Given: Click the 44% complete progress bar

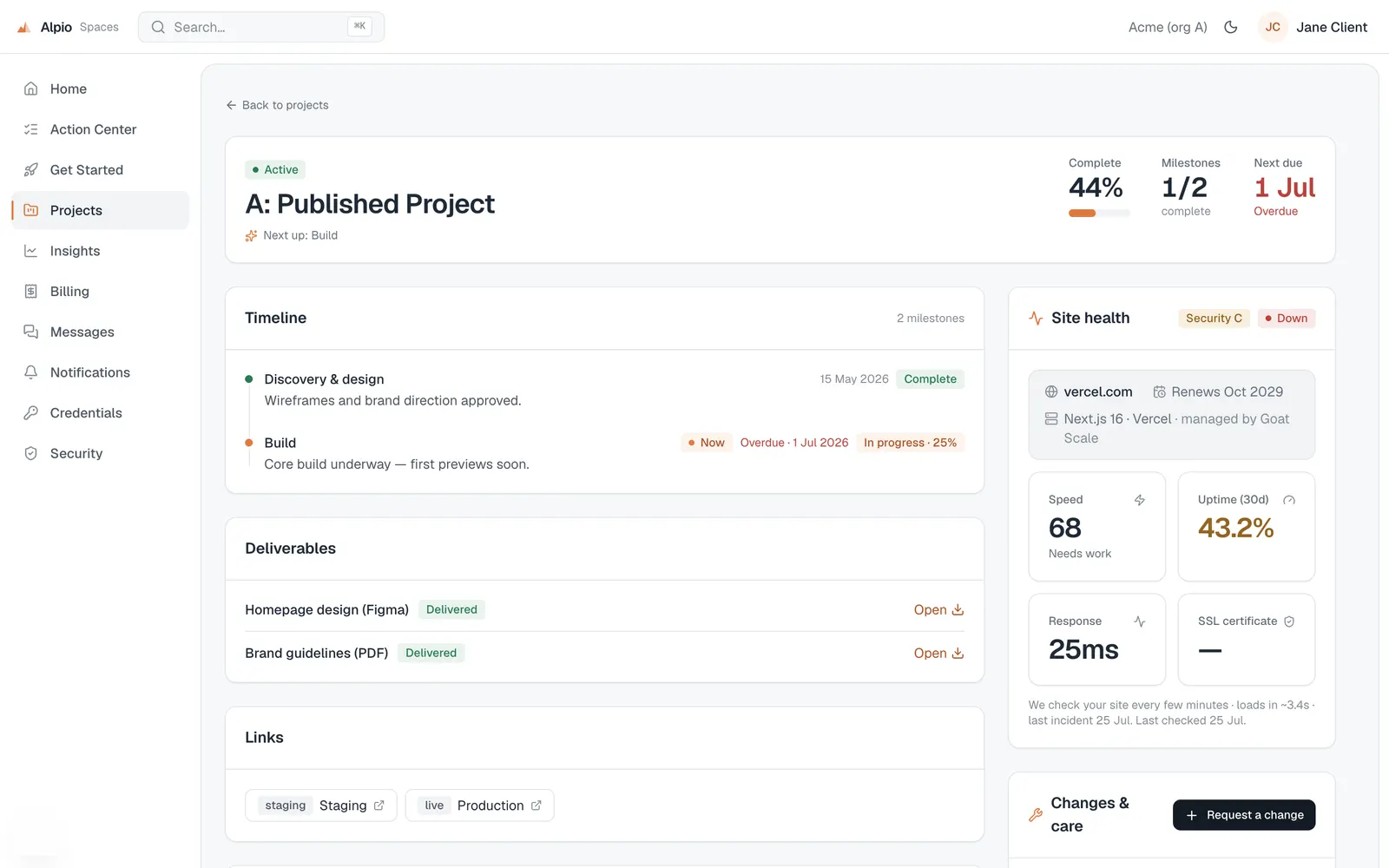Looking at the screenshot, I should click(1099, 213).
